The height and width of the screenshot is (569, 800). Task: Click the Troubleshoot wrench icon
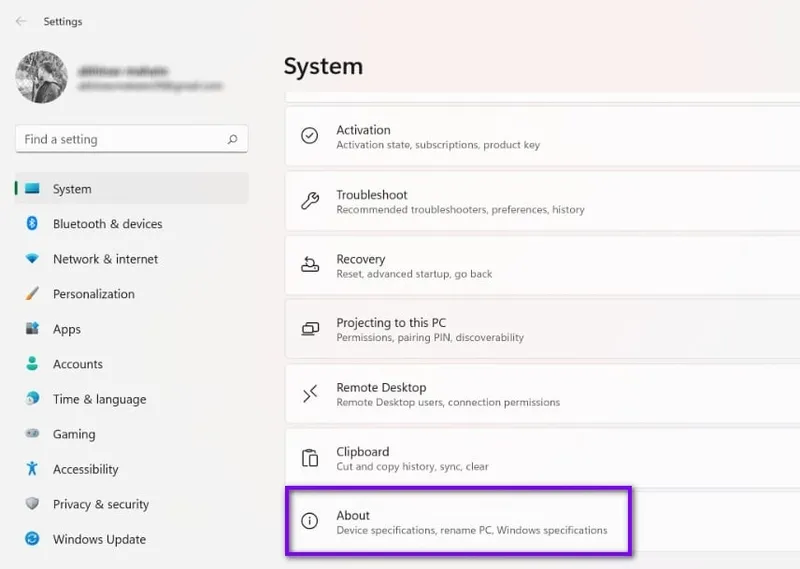click(310, 201)
